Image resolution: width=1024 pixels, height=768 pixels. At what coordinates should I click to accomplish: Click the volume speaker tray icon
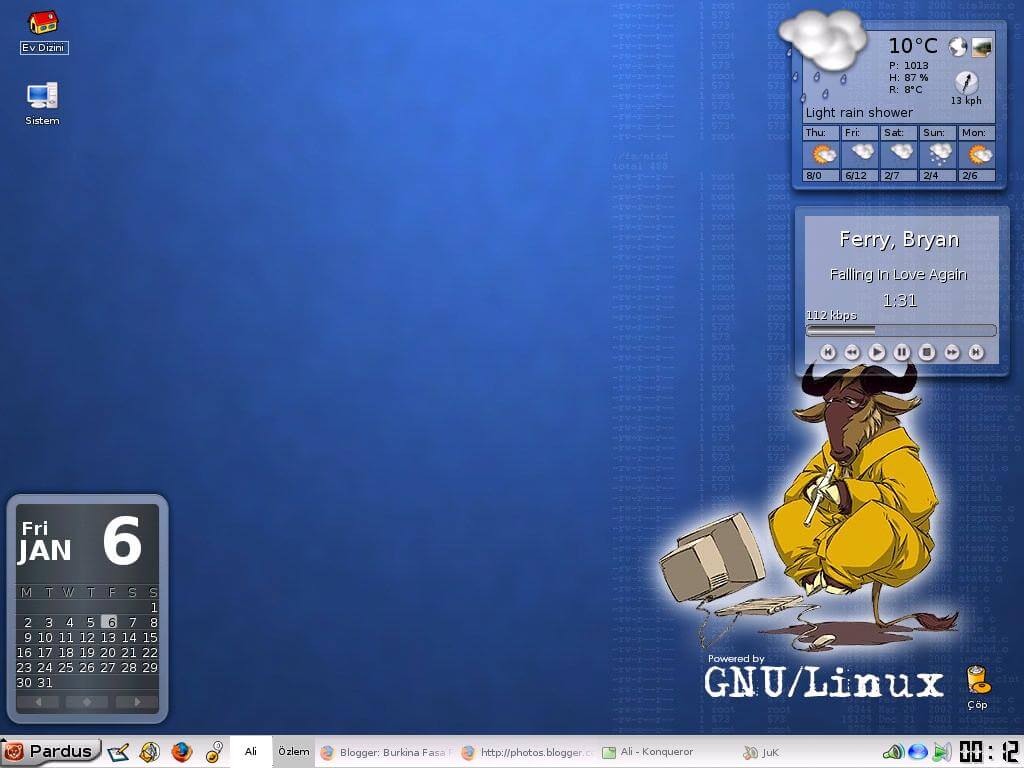point(894,752)
